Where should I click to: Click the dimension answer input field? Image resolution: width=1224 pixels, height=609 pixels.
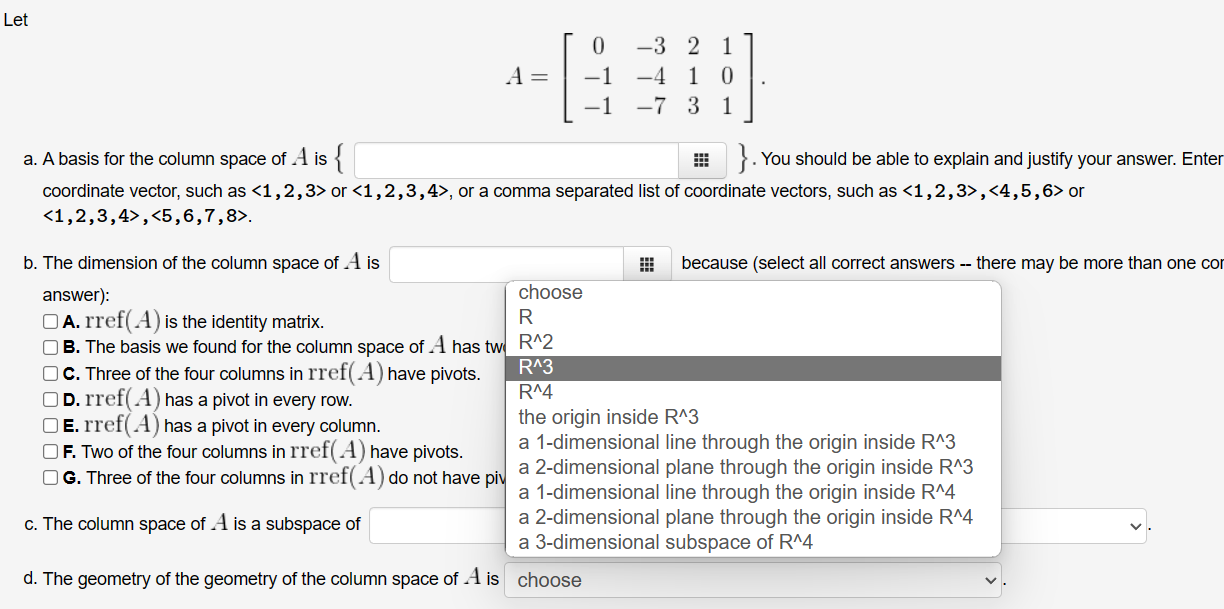[x=500, y=263]
